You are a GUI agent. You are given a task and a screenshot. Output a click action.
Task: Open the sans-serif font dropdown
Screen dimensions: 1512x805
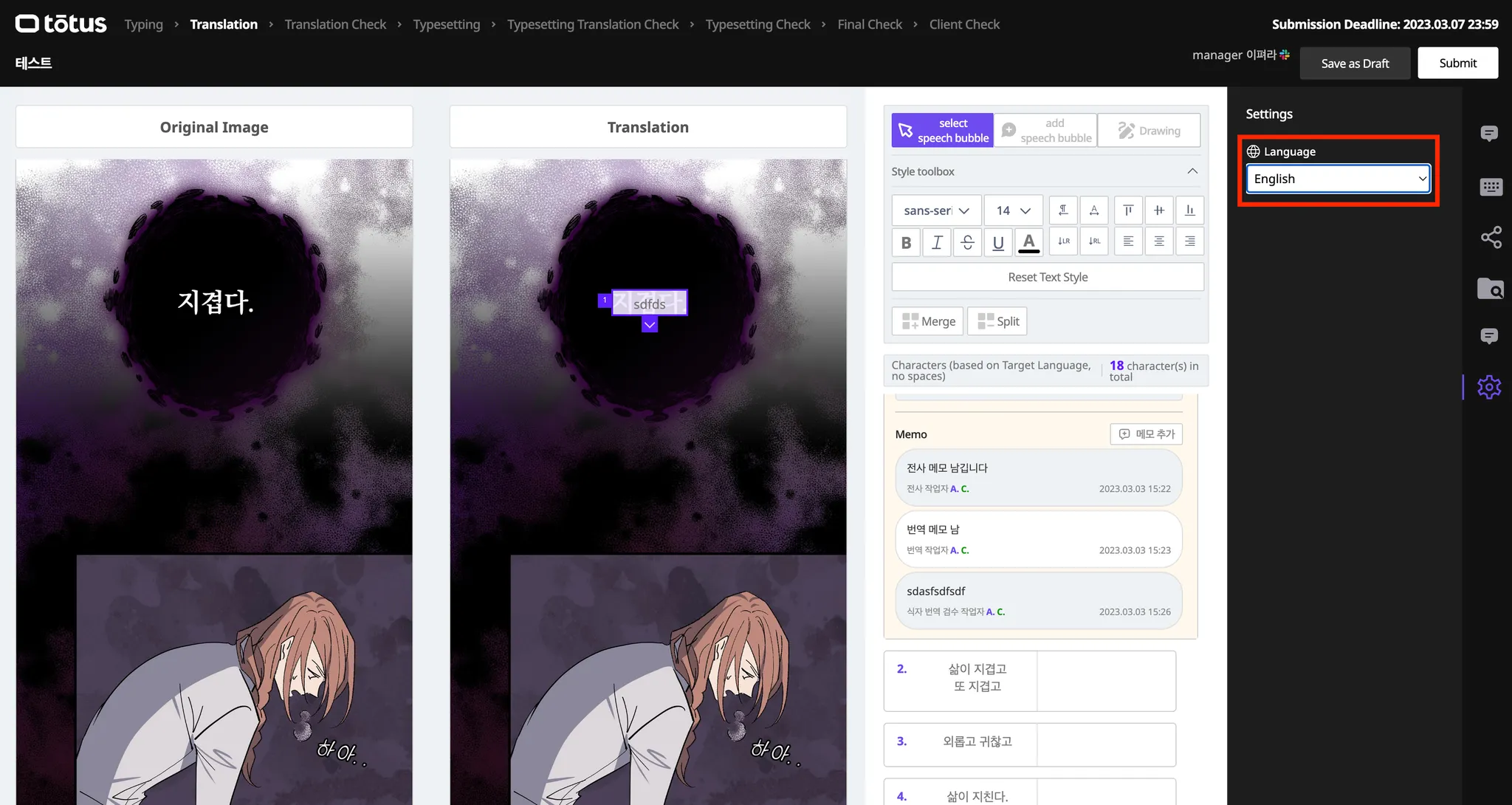click(x=936, y=210)
